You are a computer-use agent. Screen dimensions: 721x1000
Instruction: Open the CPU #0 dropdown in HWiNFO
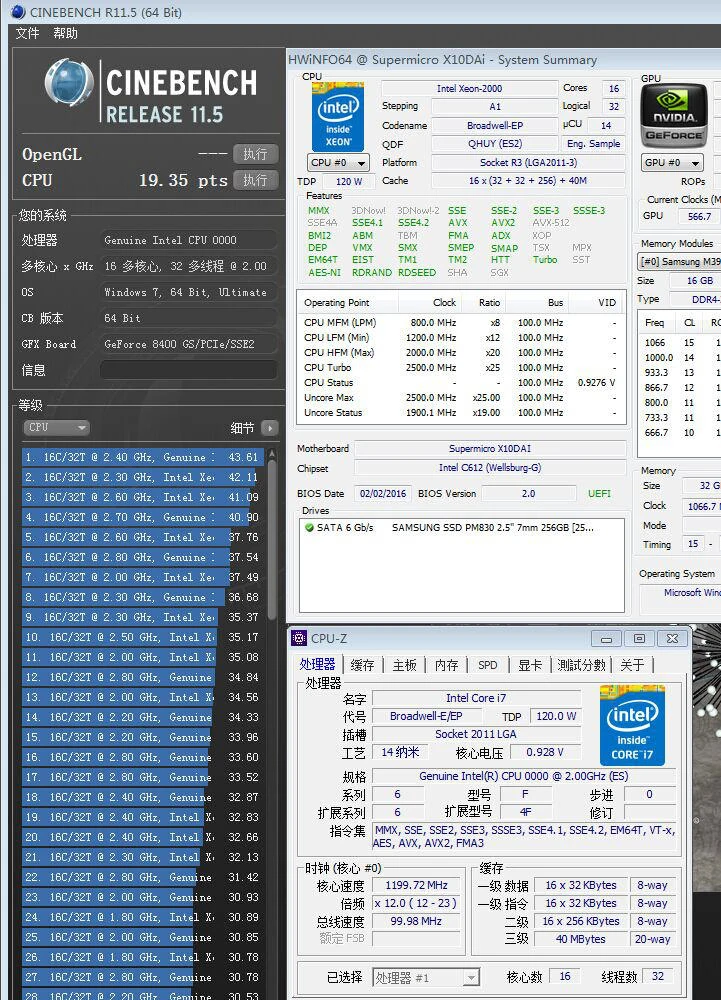pos(338,163)
